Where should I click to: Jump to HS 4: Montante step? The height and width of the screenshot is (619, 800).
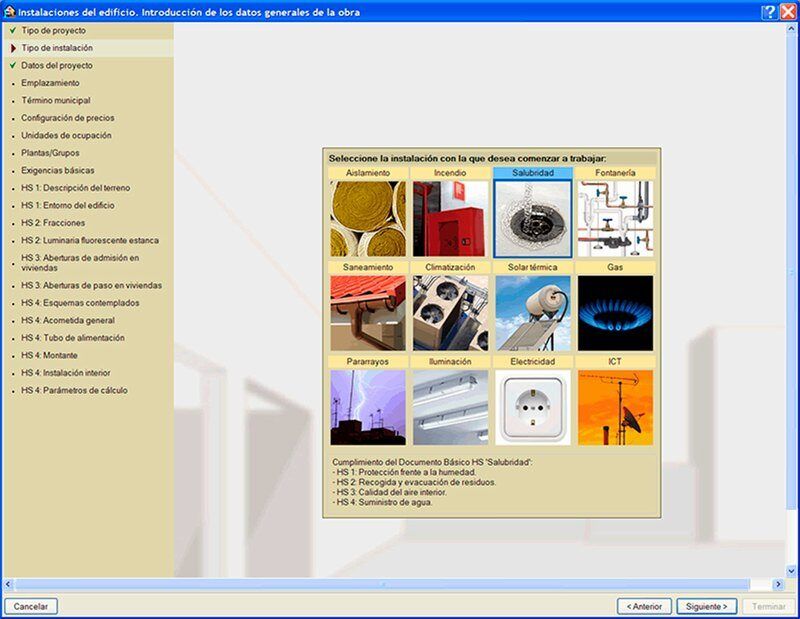coord(49,355)
